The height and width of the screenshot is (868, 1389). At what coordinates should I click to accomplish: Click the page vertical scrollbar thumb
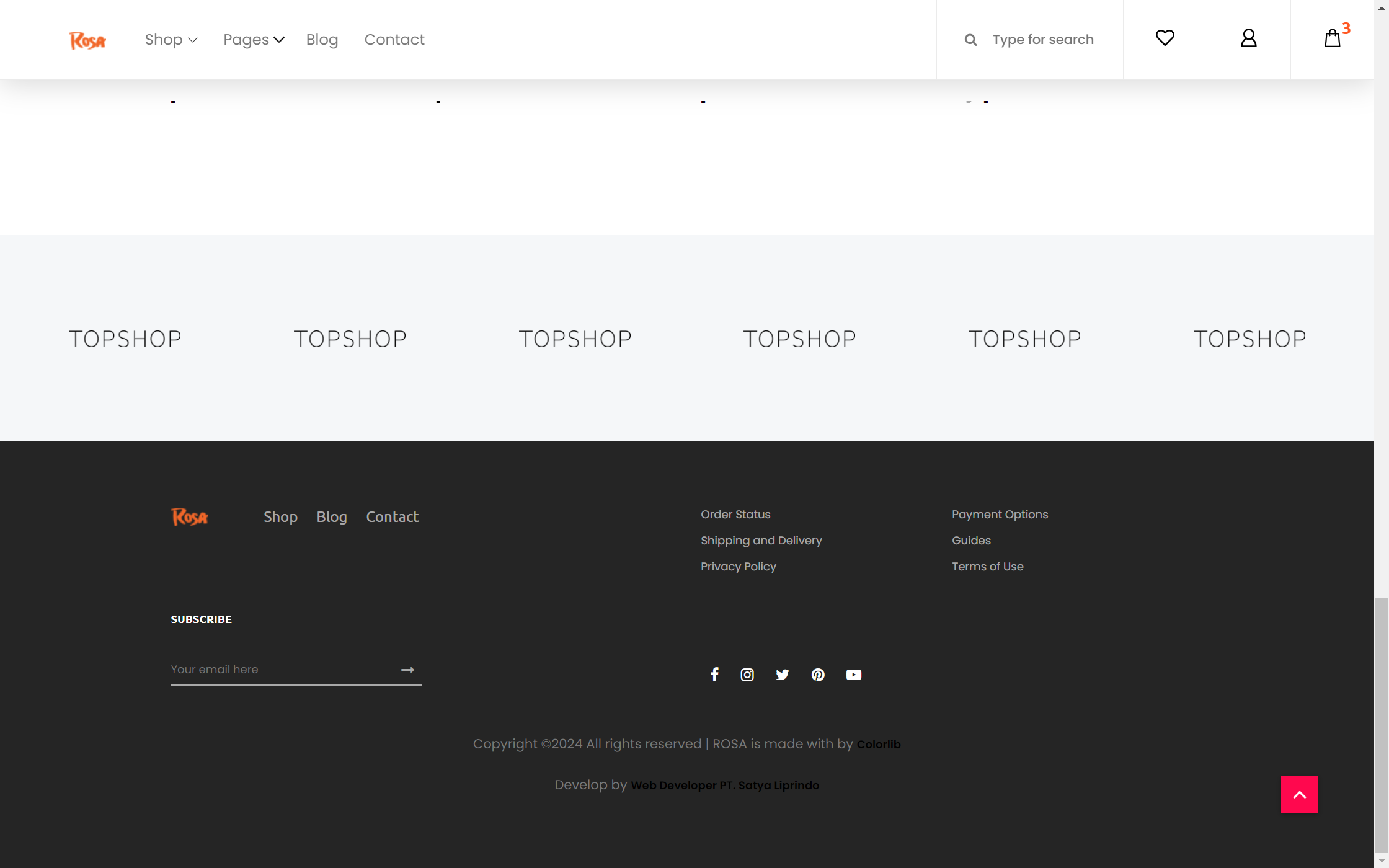tap(1381, 725)
